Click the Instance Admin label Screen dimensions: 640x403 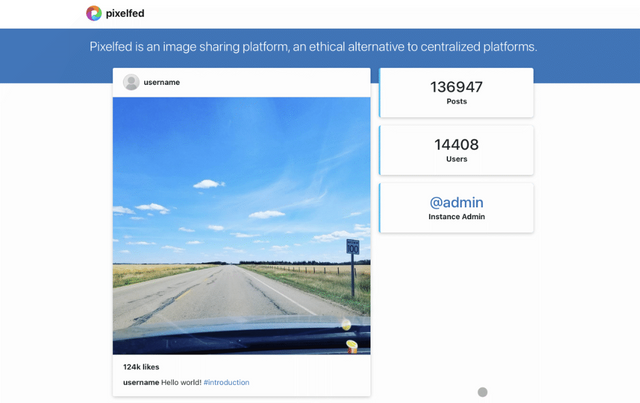click(x=456, y=216)
